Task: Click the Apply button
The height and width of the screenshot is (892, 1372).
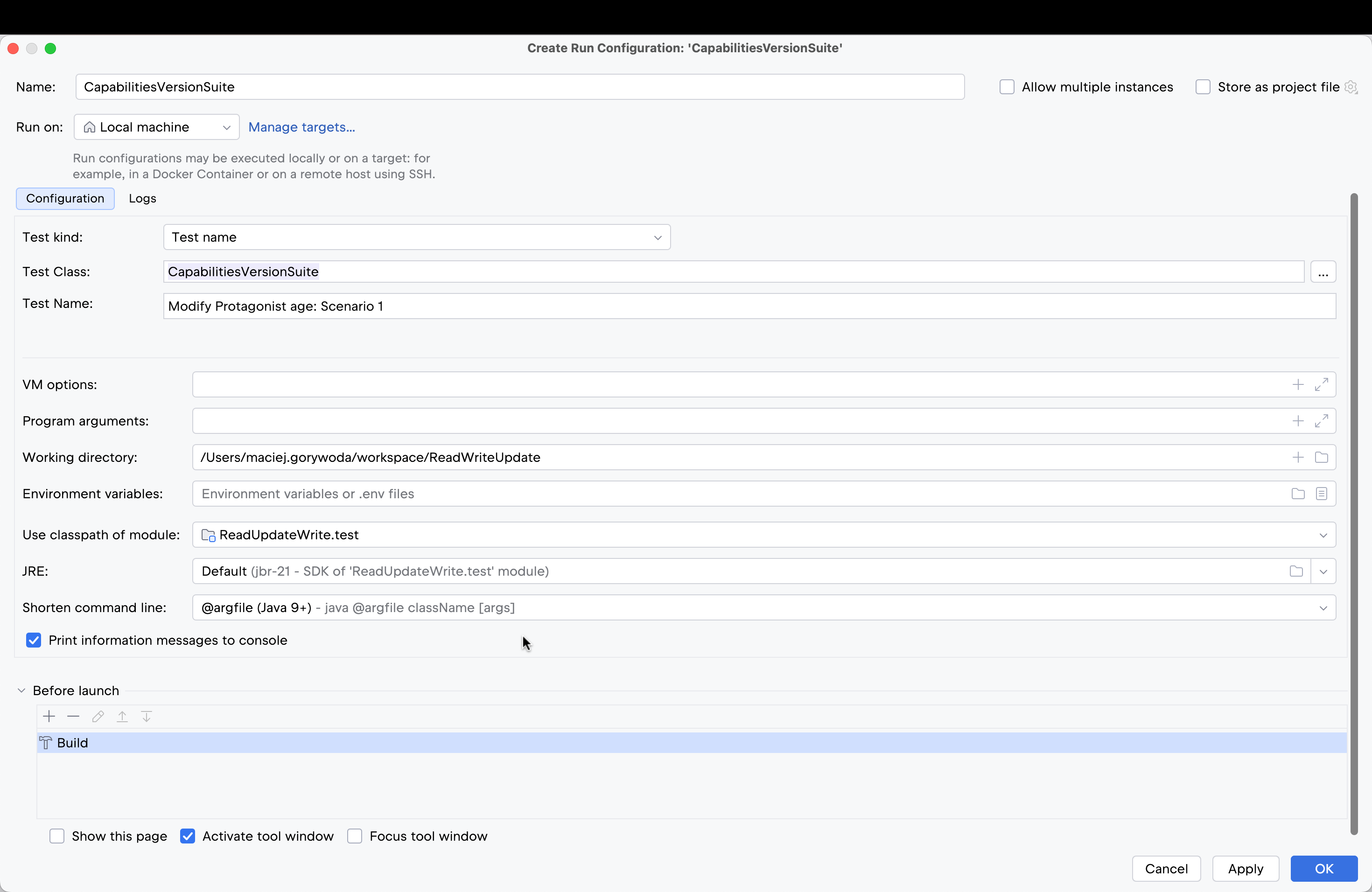Action: point(1245,868)
